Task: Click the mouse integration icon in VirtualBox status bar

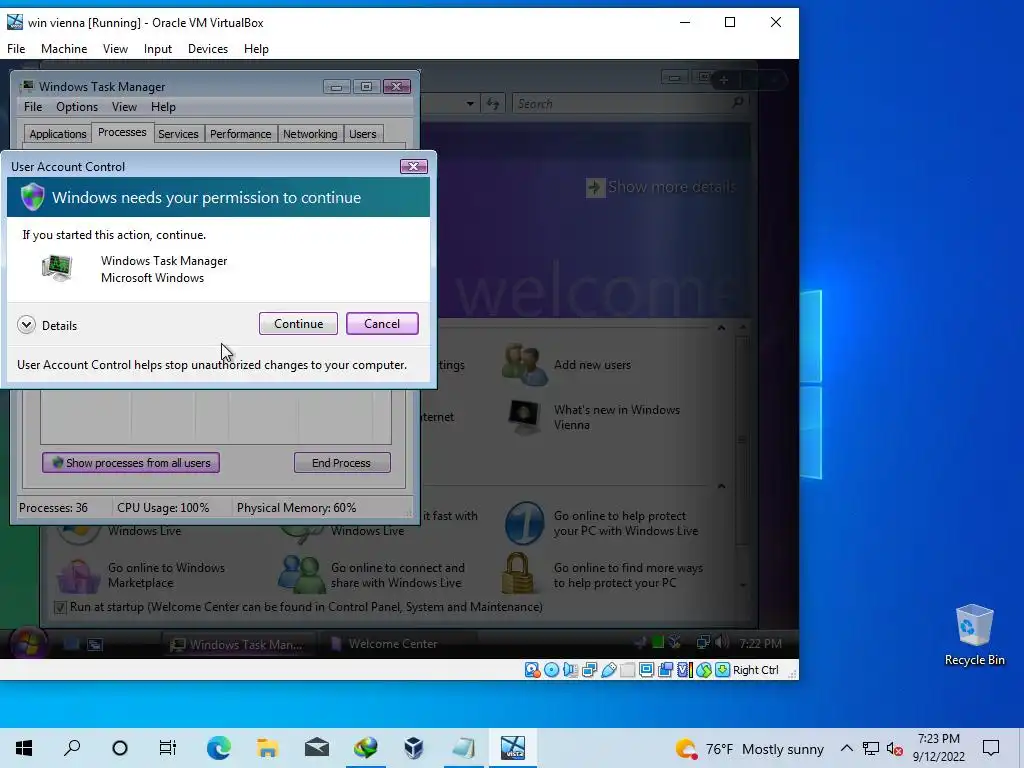Action: pyautogui.click(x=703, y=670)
